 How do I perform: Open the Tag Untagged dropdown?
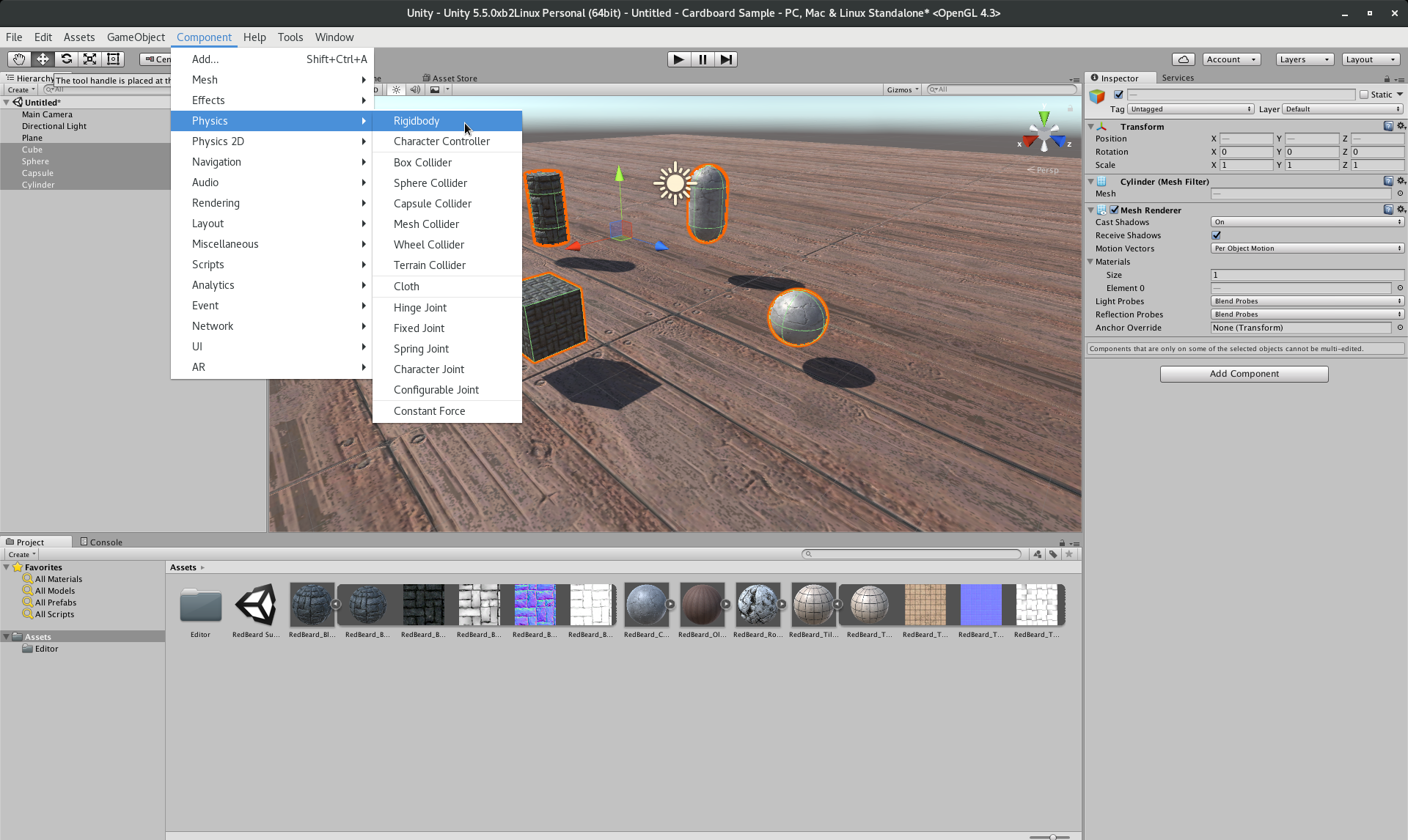pyautogui.click(x=1190, y=109)
